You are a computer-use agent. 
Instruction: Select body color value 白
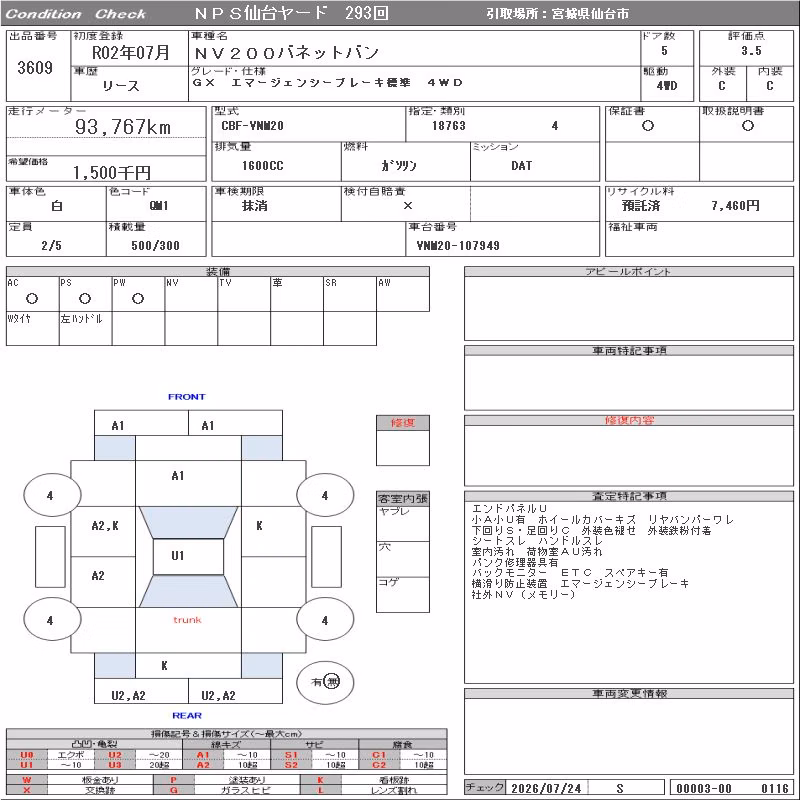click(57, 206)
